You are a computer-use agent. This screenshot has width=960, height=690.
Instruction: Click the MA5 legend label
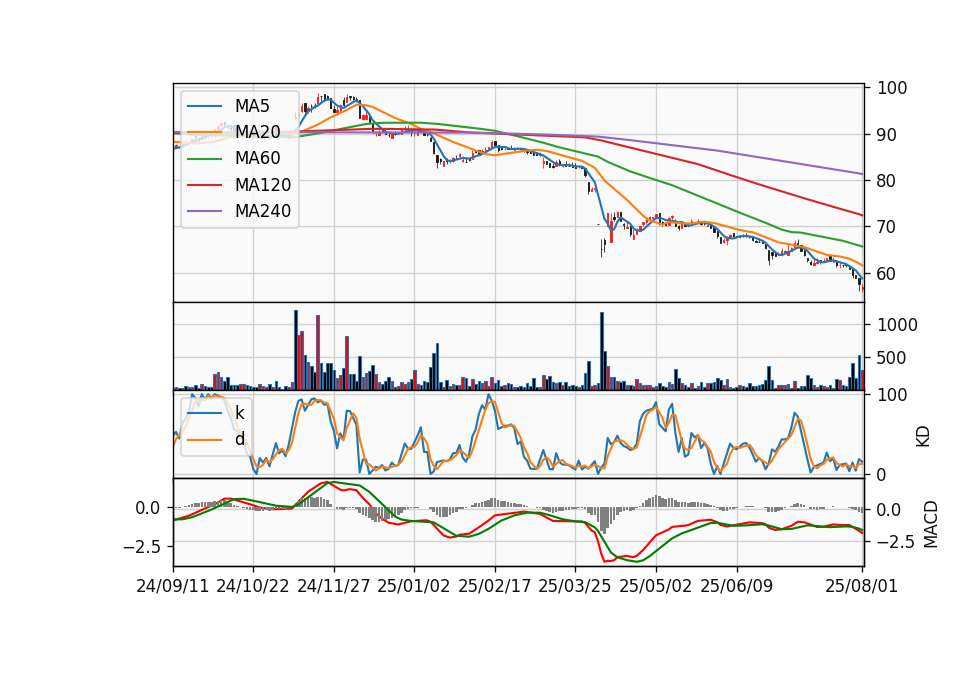coord(252,106)
